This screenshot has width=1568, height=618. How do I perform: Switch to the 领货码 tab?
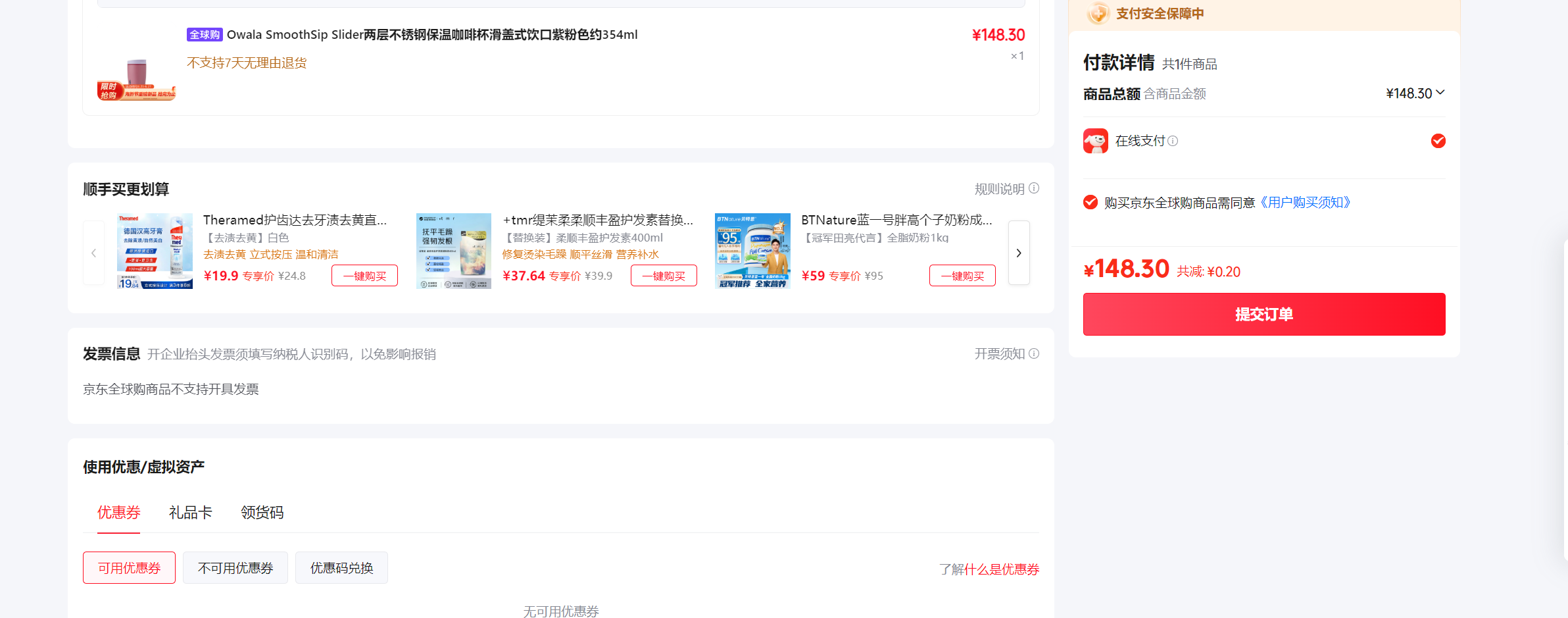[x=262, y=512]
